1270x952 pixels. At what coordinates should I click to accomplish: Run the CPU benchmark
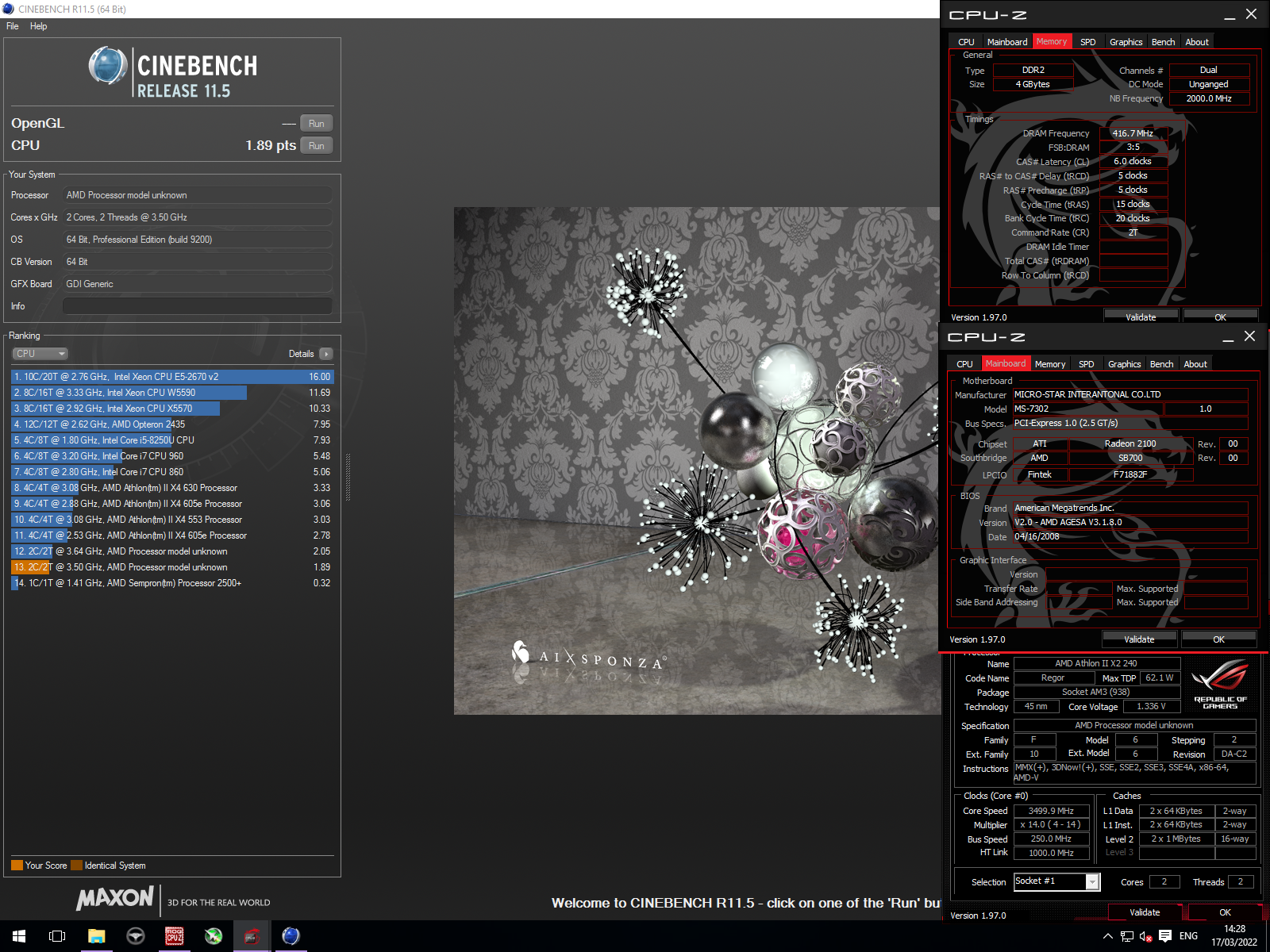click(317, 146)
